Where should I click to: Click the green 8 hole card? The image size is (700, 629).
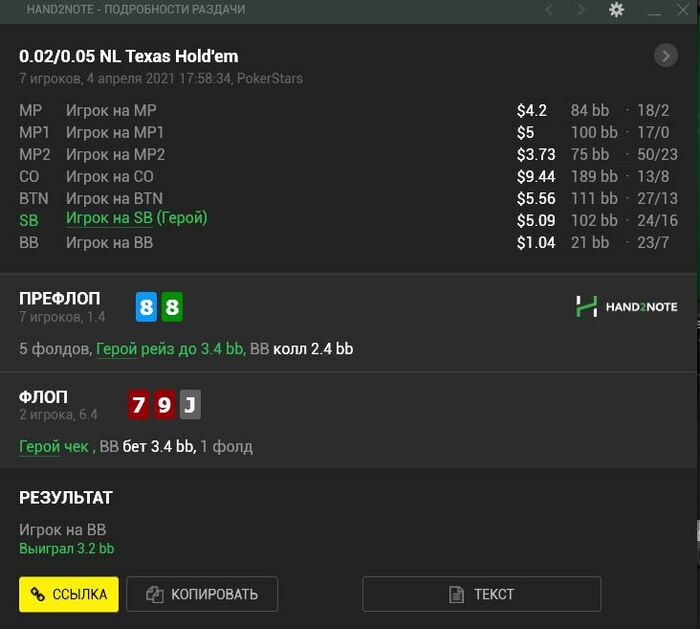172,307
